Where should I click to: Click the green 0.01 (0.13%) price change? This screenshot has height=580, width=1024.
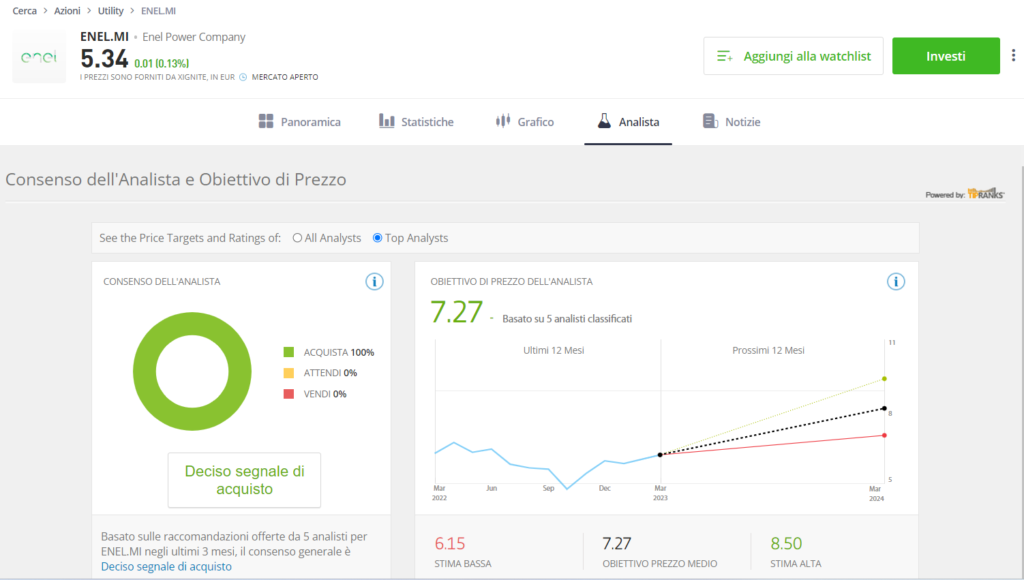pos(161,63)
